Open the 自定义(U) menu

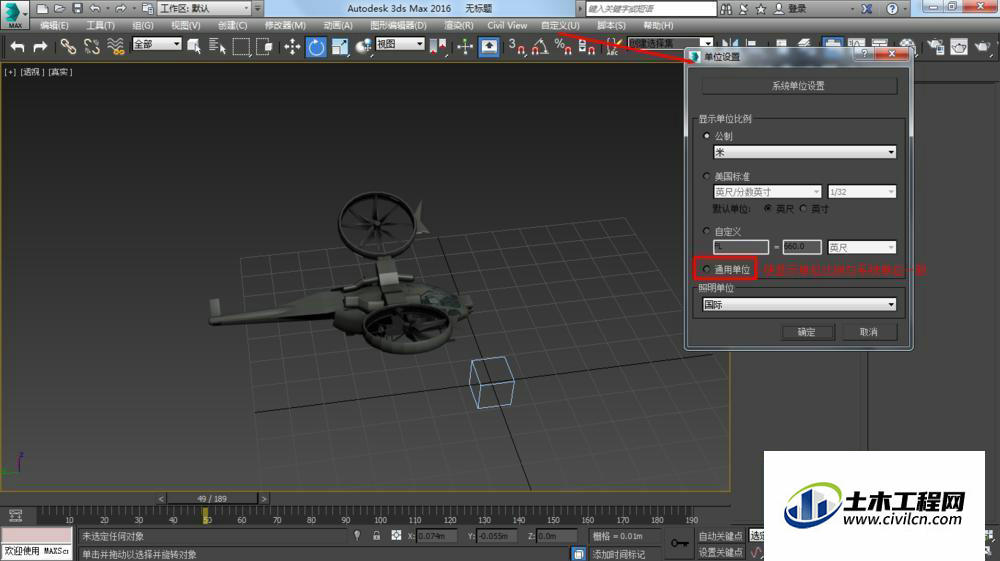pos(560,26)
